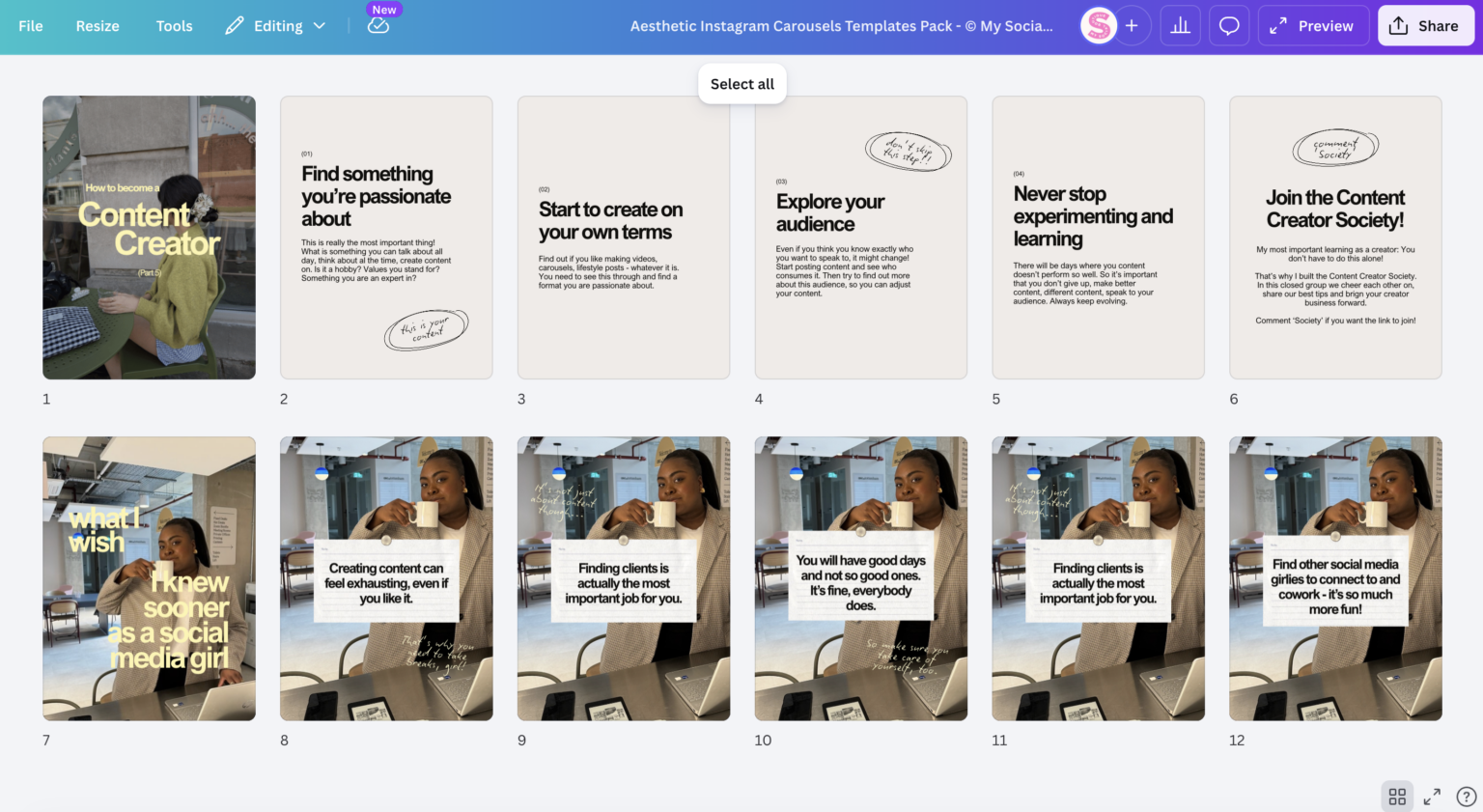Select the Content Creator cover thumbnail
Screen dimensions: 1483x812
pos(149,237)
